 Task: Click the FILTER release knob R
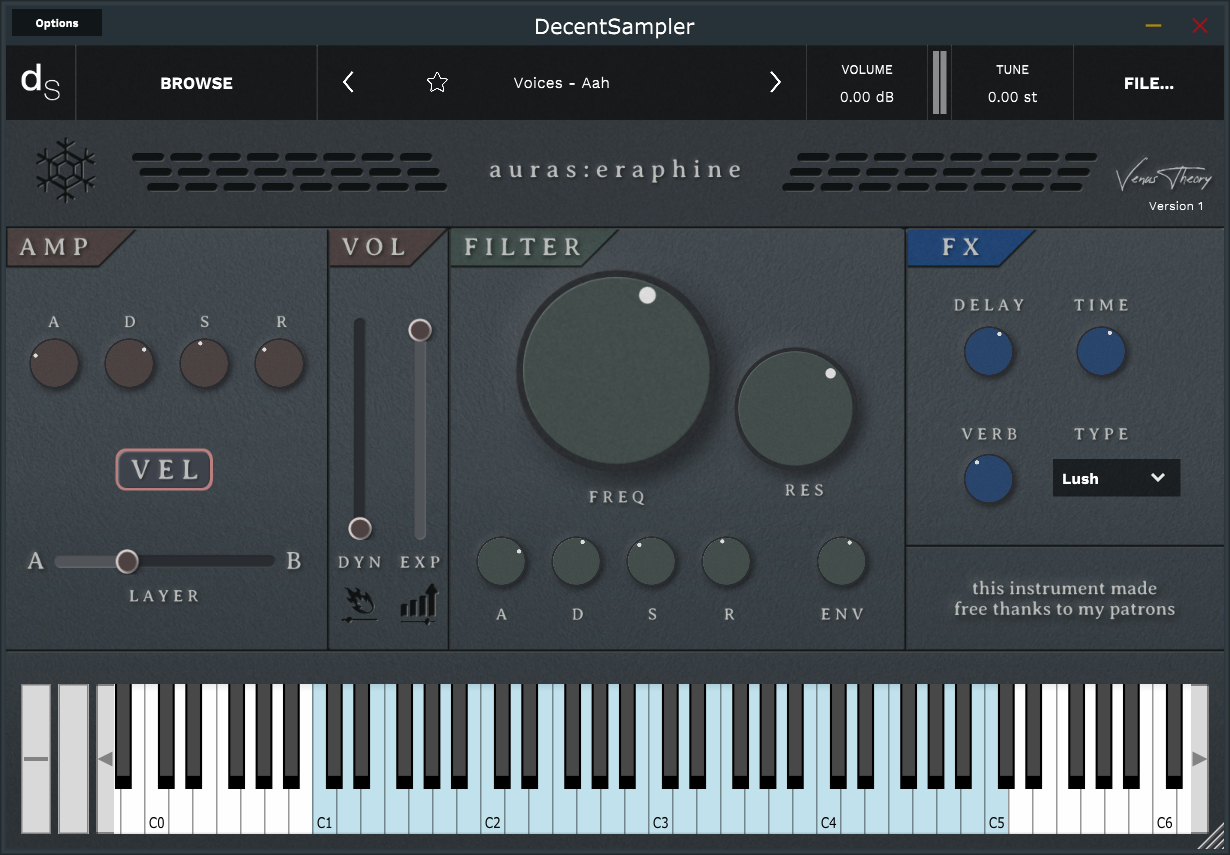pyautogui.click(x=727, y=562)
